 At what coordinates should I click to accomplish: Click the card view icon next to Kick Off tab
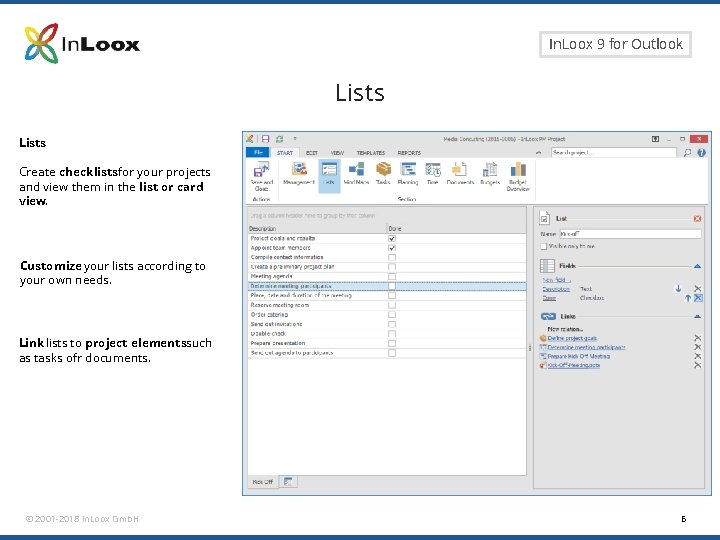tap(288, 482)
